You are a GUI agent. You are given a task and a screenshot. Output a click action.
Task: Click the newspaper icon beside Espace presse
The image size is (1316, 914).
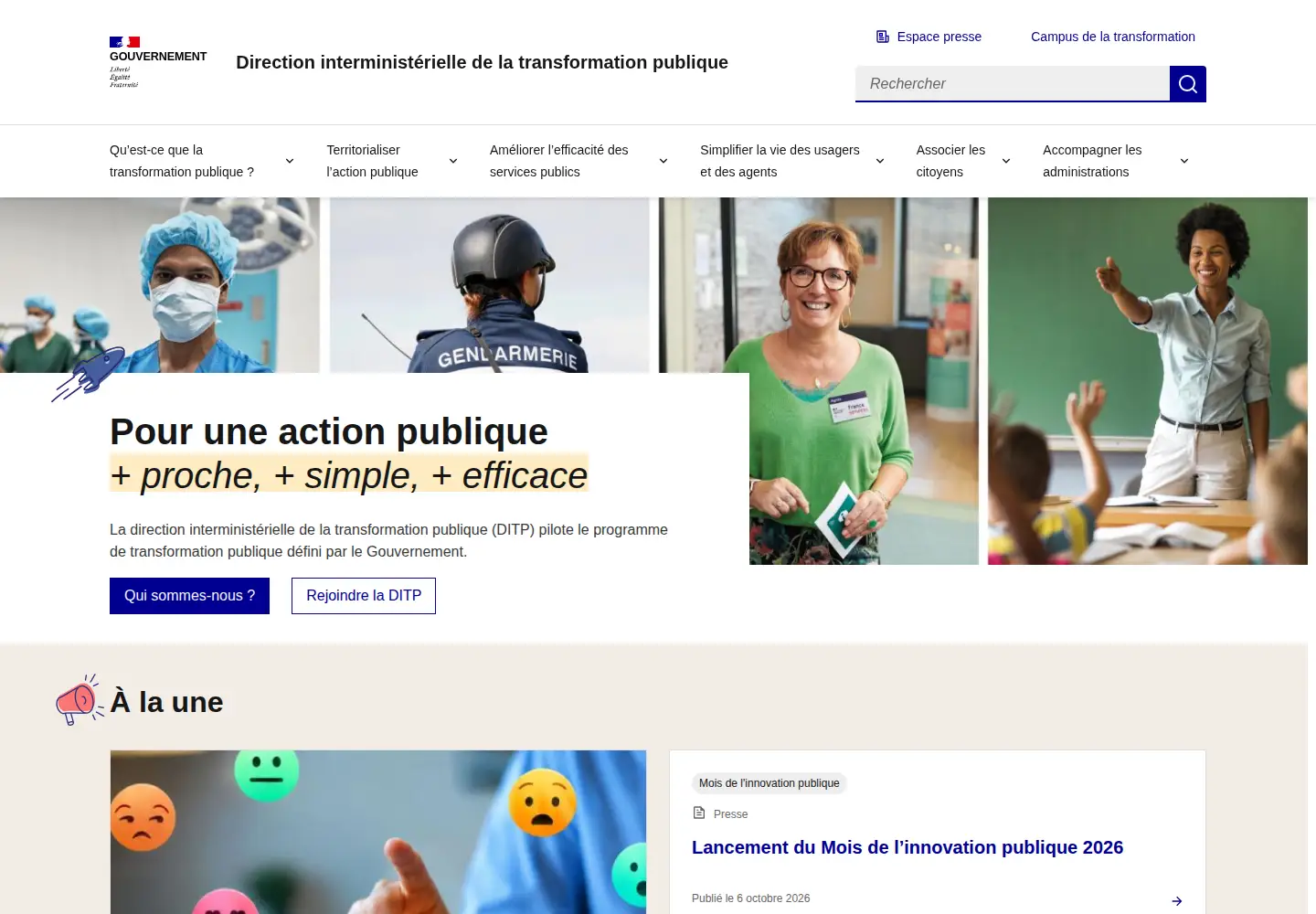pos(883,37)
